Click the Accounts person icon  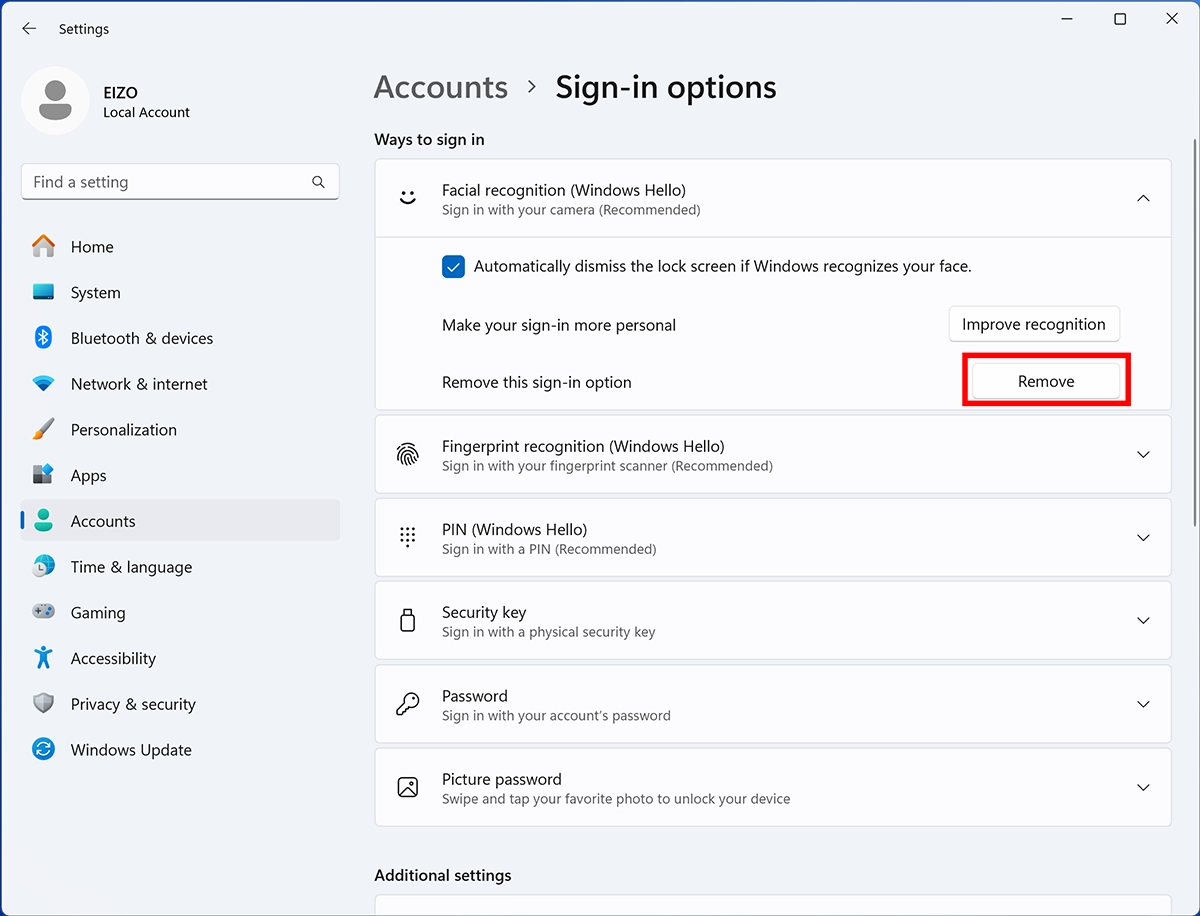(x=43, y=521)
